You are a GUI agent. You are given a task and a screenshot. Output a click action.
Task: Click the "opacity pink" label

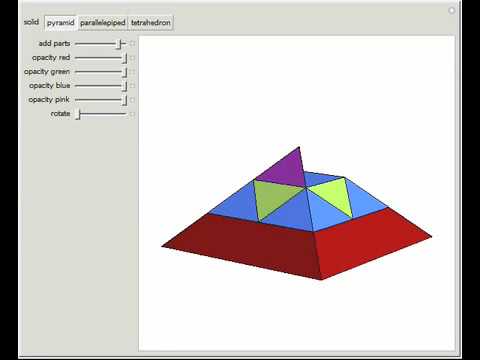(x=49, y=100)
